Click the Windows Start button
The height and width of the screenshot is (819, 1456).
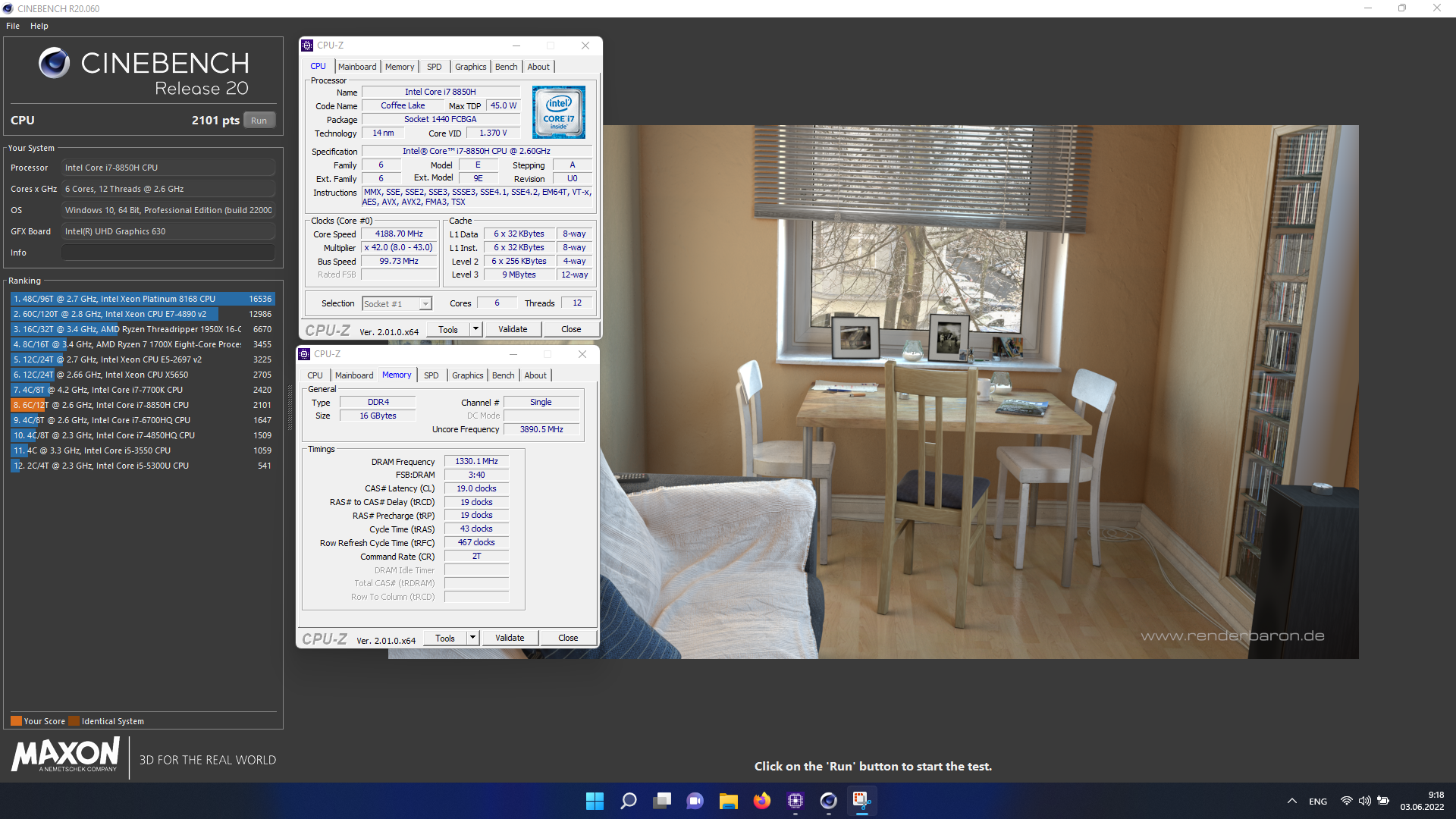[x=595, y=801]
